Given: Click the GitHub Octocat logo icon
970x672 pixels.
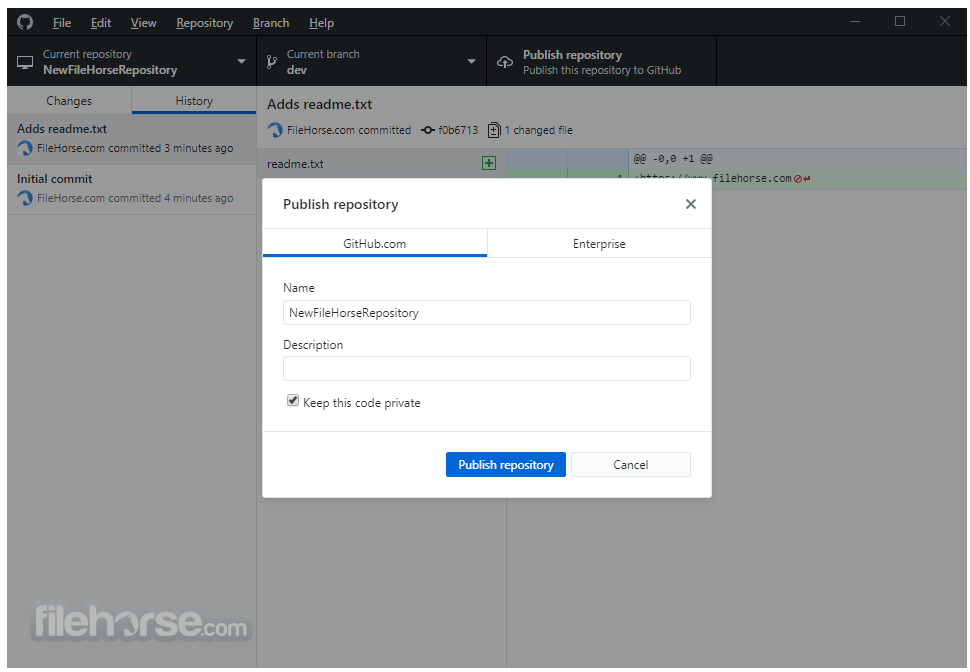Looking at the screenshot, I should tap(25, 22).
